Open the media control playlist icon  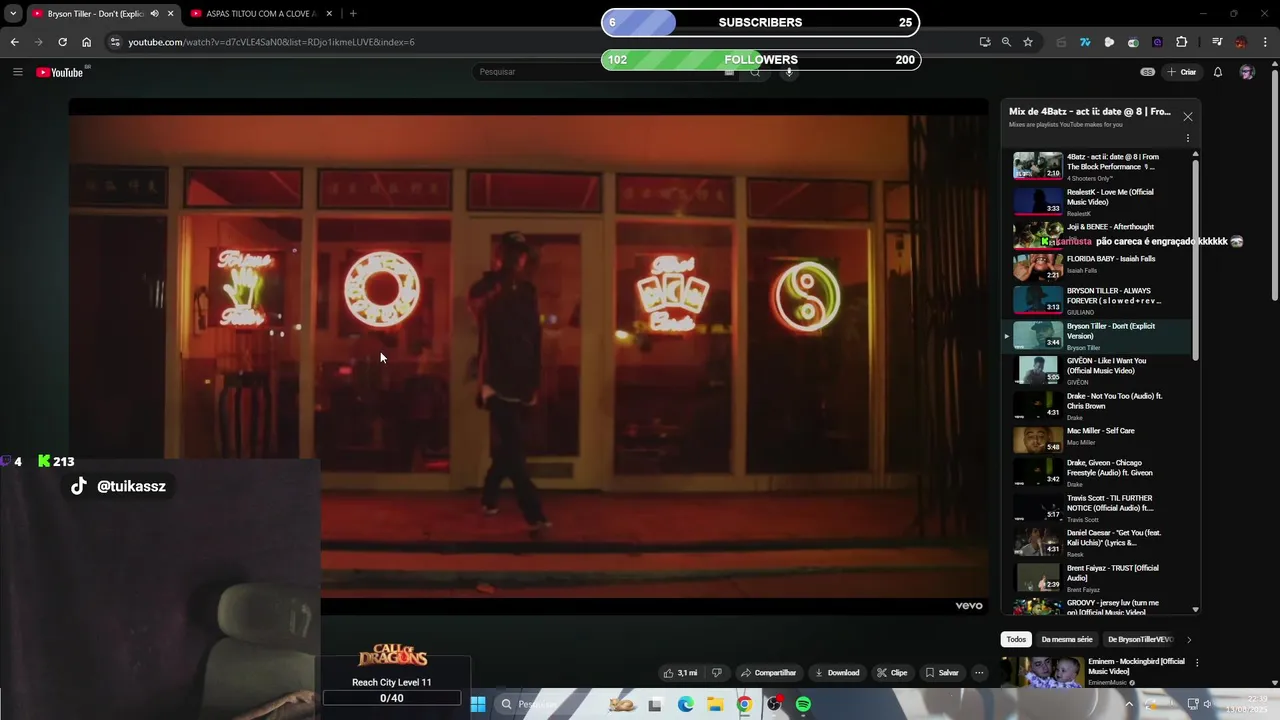[x=1217, y=42]
